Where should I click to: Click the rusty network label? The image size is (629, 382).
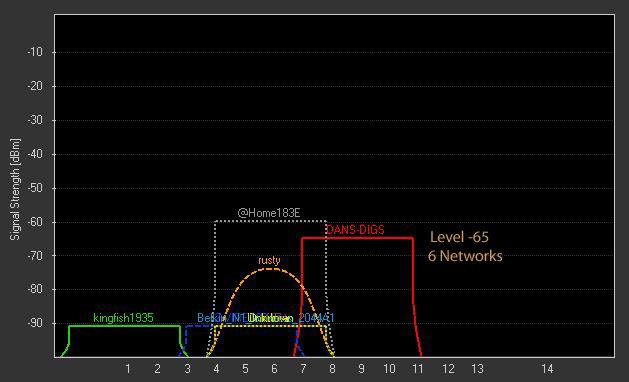point(269,260)
